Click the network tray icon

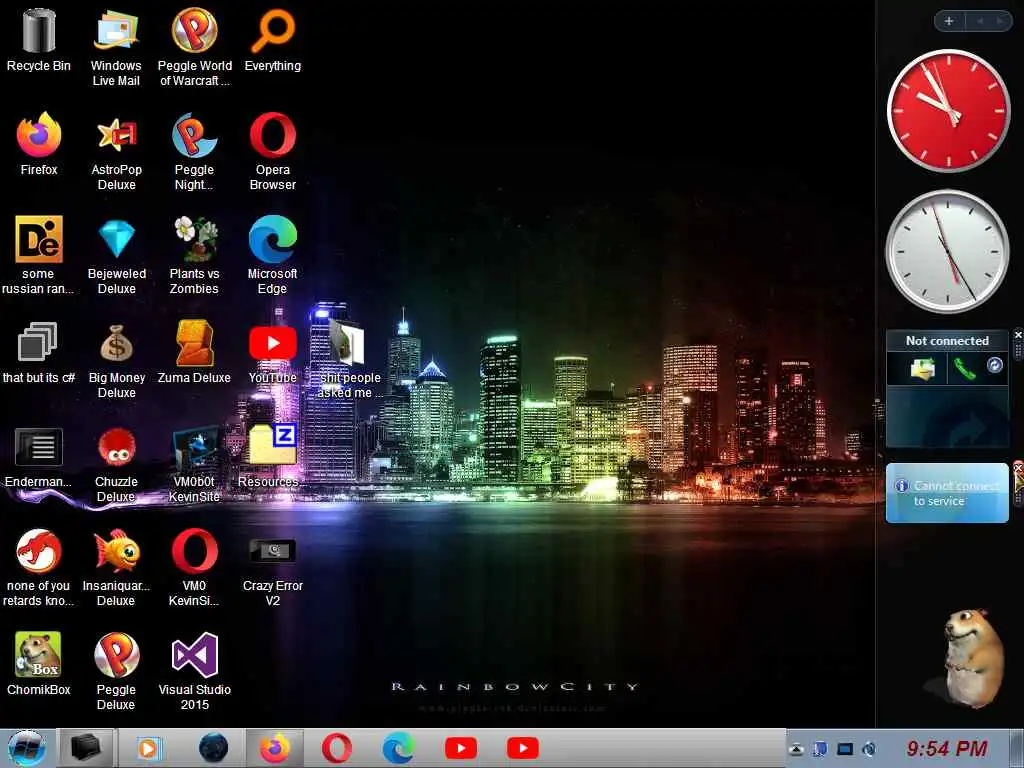(845, 749)
